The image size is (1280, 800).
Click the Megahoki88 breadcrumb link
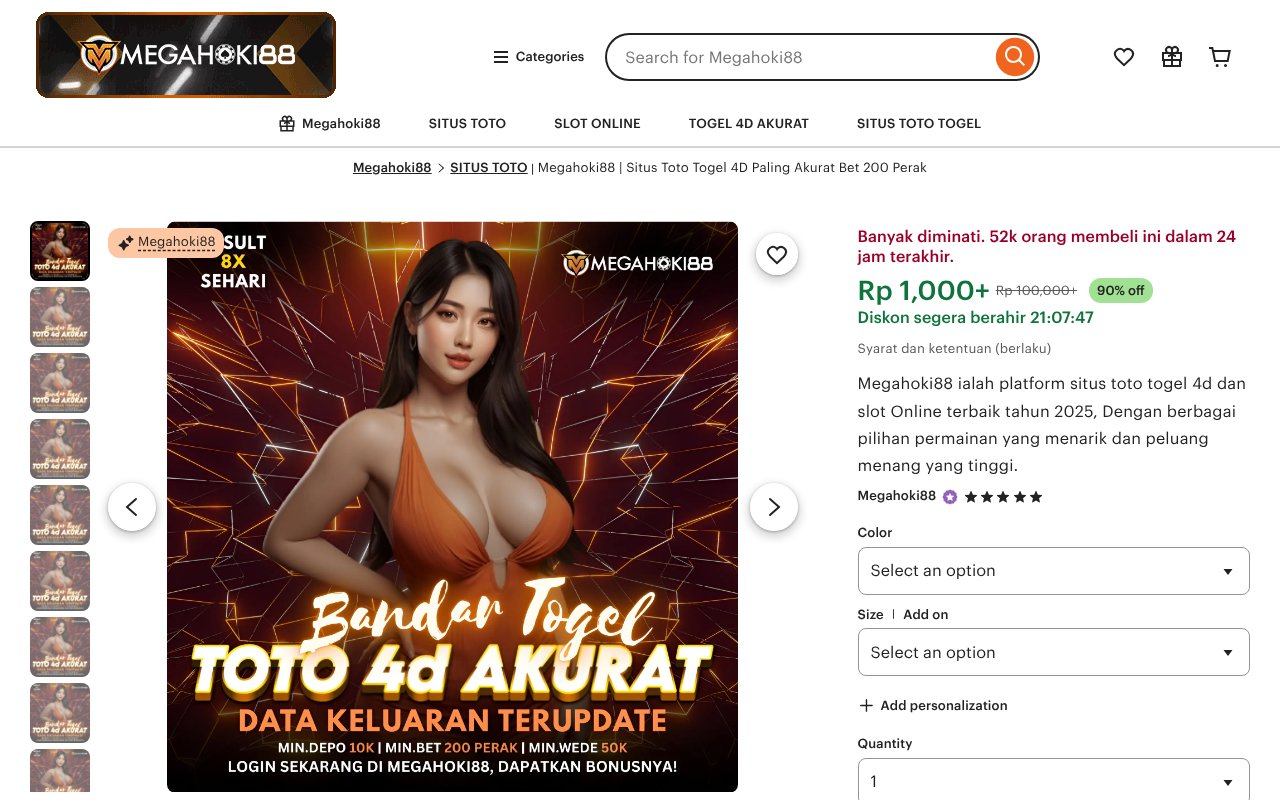pyautogui.click(x=392, y=168)
